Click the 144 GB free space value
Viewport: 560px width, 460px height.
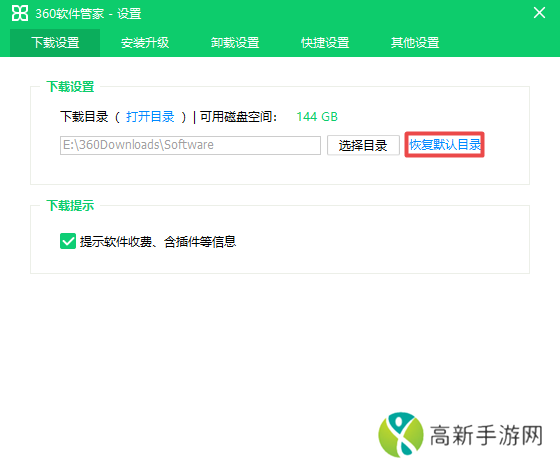click(x=317, y=117)
